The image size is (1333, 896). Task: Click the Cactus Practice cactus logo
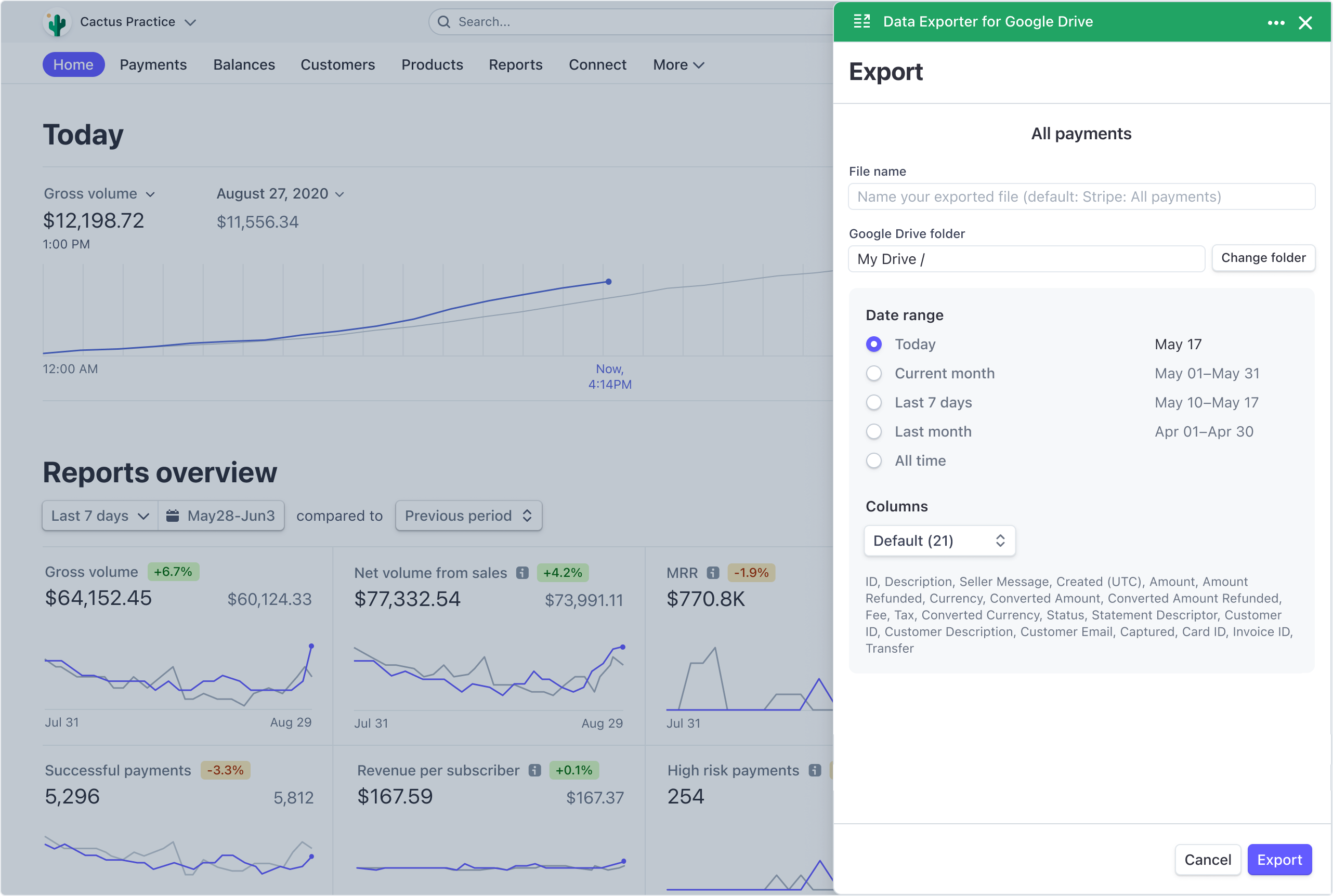click(57, 22)
